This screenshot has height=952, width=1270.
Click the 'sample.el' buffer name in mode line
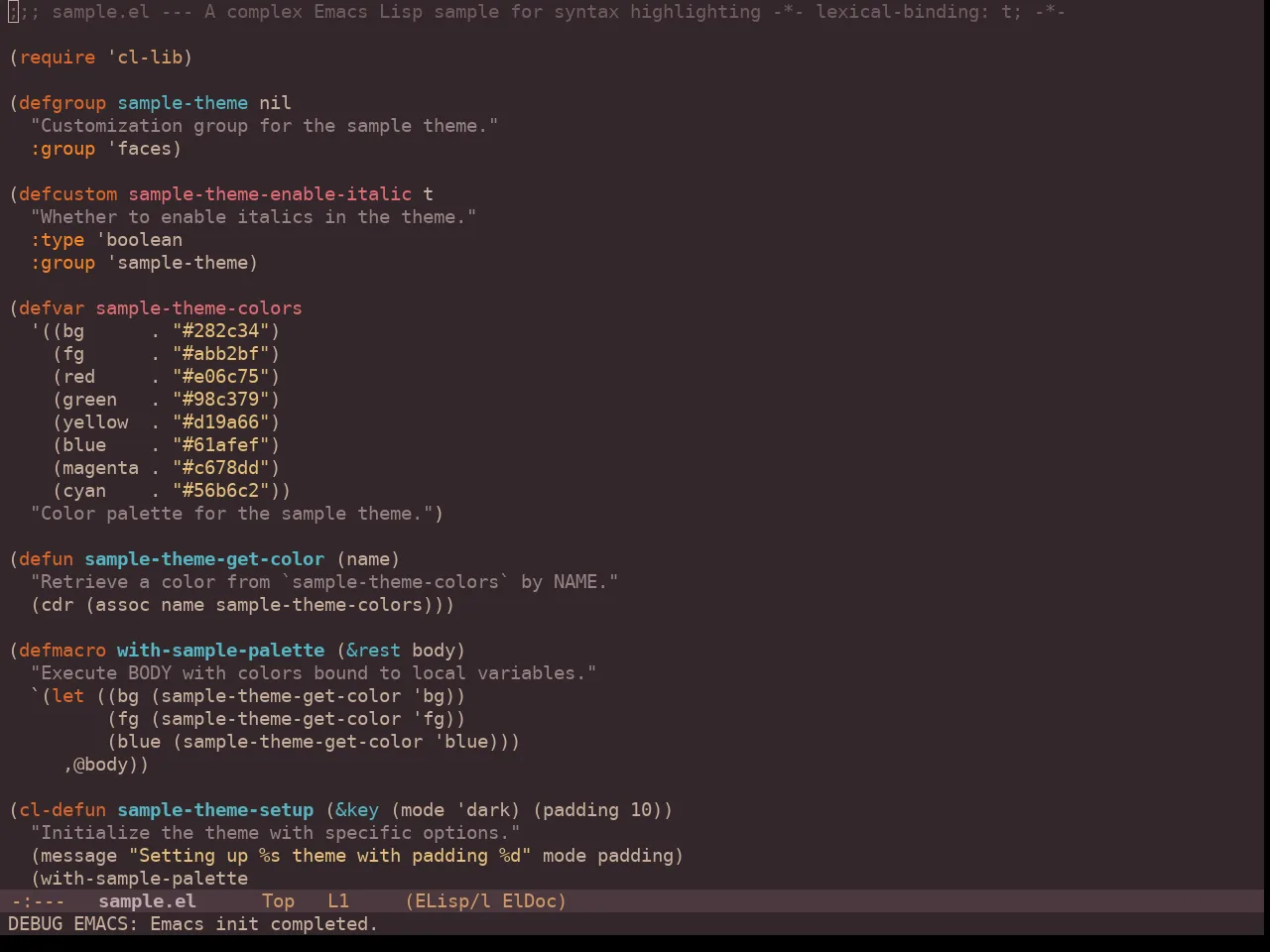(x=147, y=901)
